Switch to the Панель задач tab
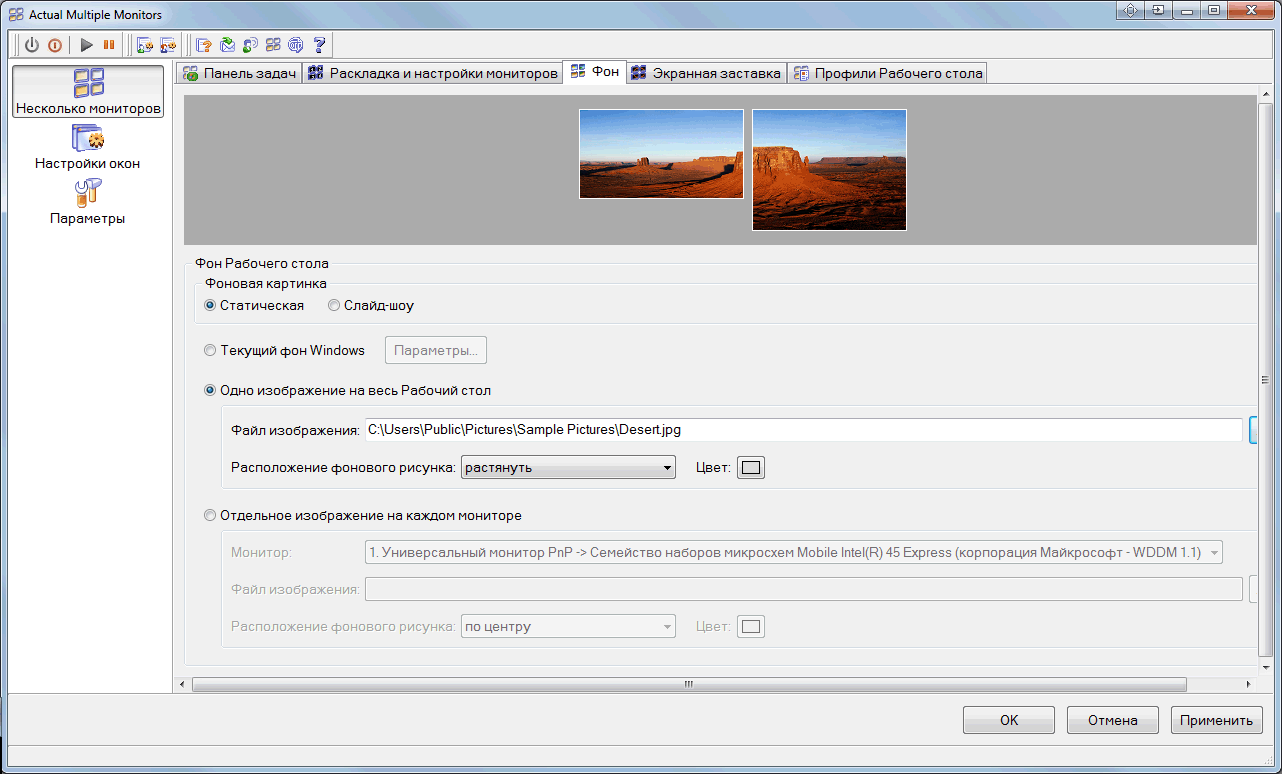 point(239,73)
